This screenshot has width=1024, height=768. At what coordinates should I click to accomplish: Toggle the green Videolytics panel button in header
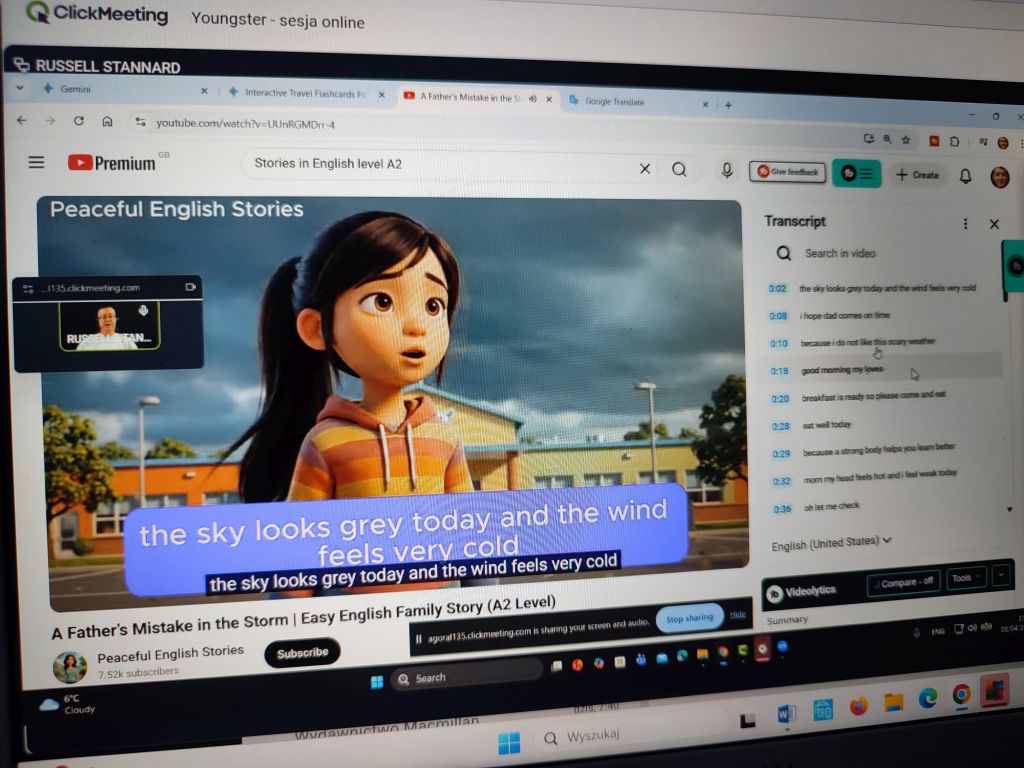tap(856, 173)
